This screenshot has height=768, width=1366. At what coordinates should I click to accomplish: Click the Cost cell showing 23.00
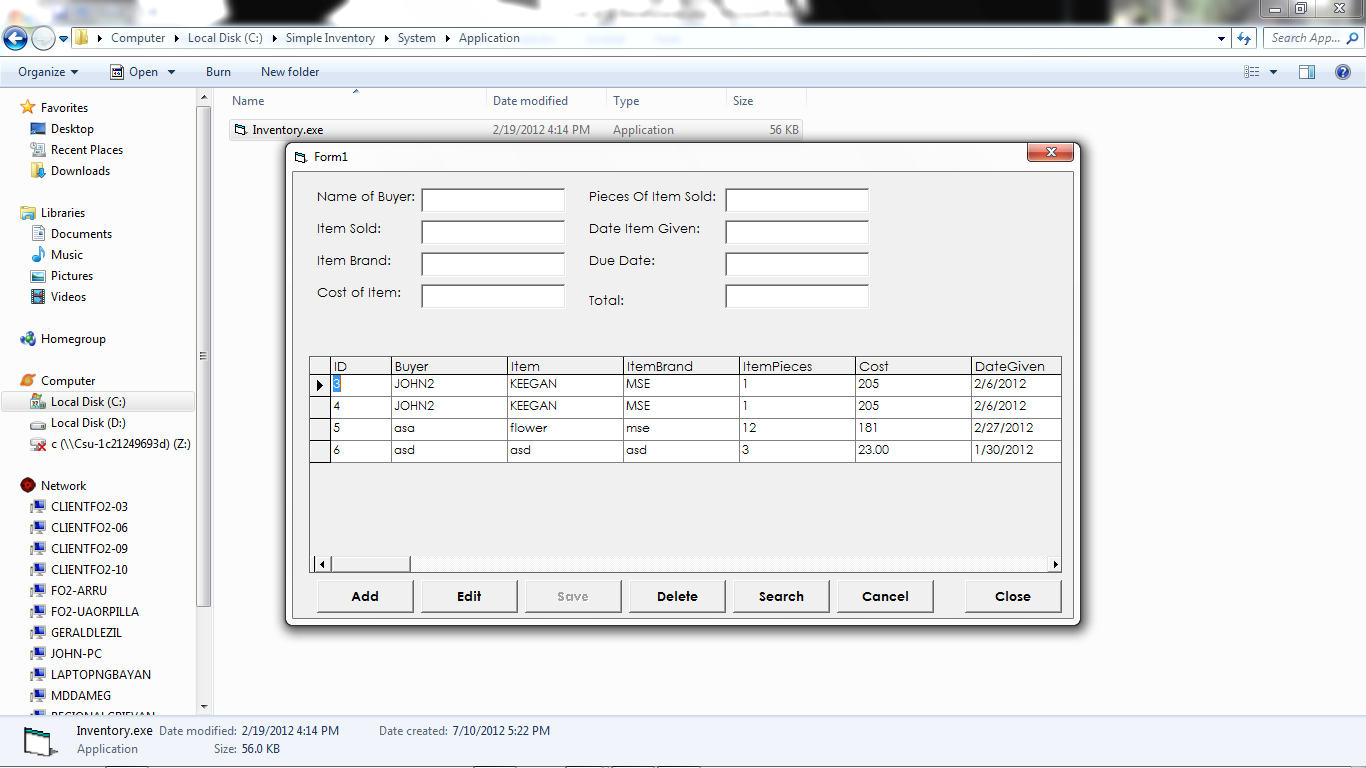(x=913, y=450)
